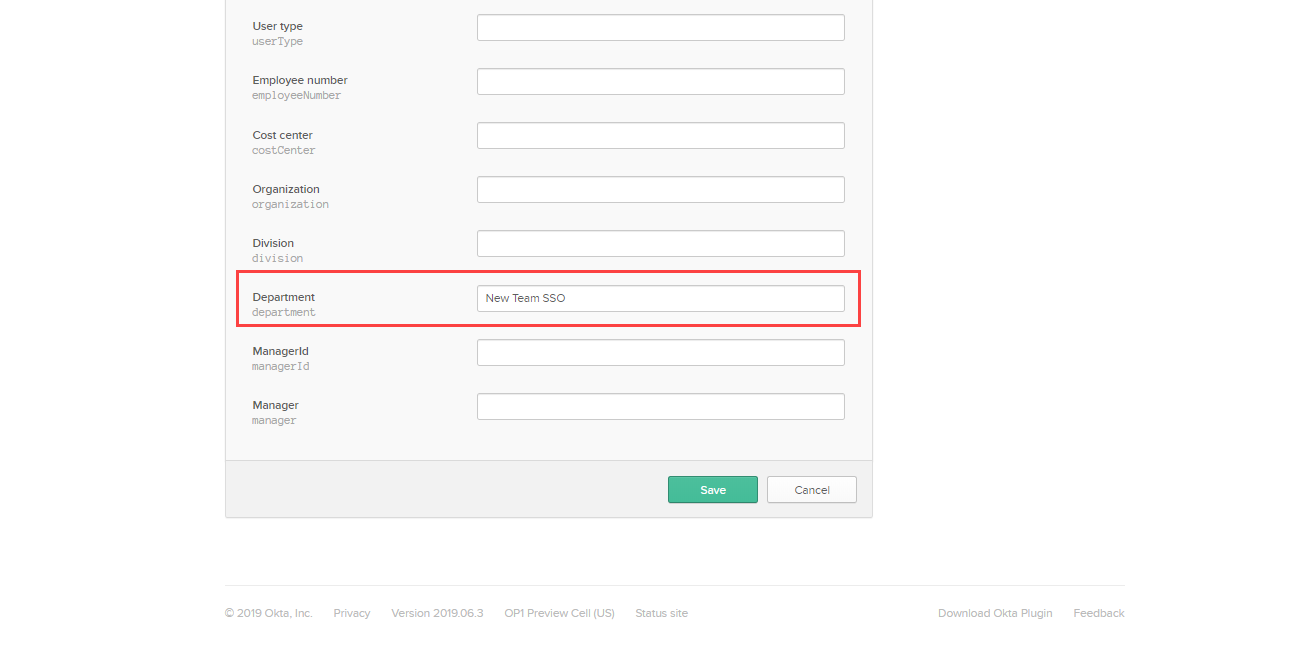Click the Cancel button
The image size is (1306, 667).
point(811,489)
